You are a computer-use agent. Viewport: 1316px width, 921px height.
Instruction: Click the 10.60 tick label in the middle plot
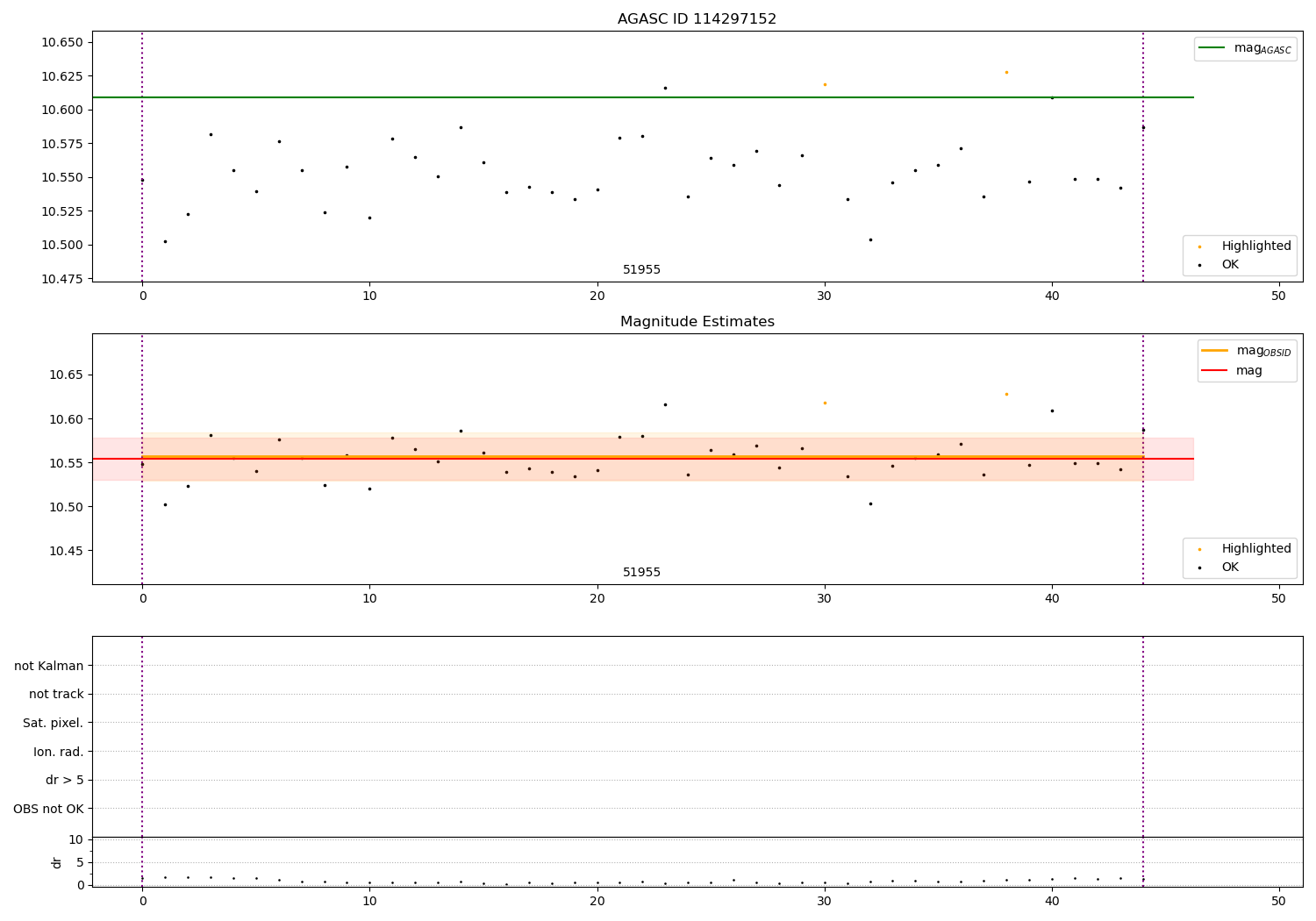click(66, 419)
